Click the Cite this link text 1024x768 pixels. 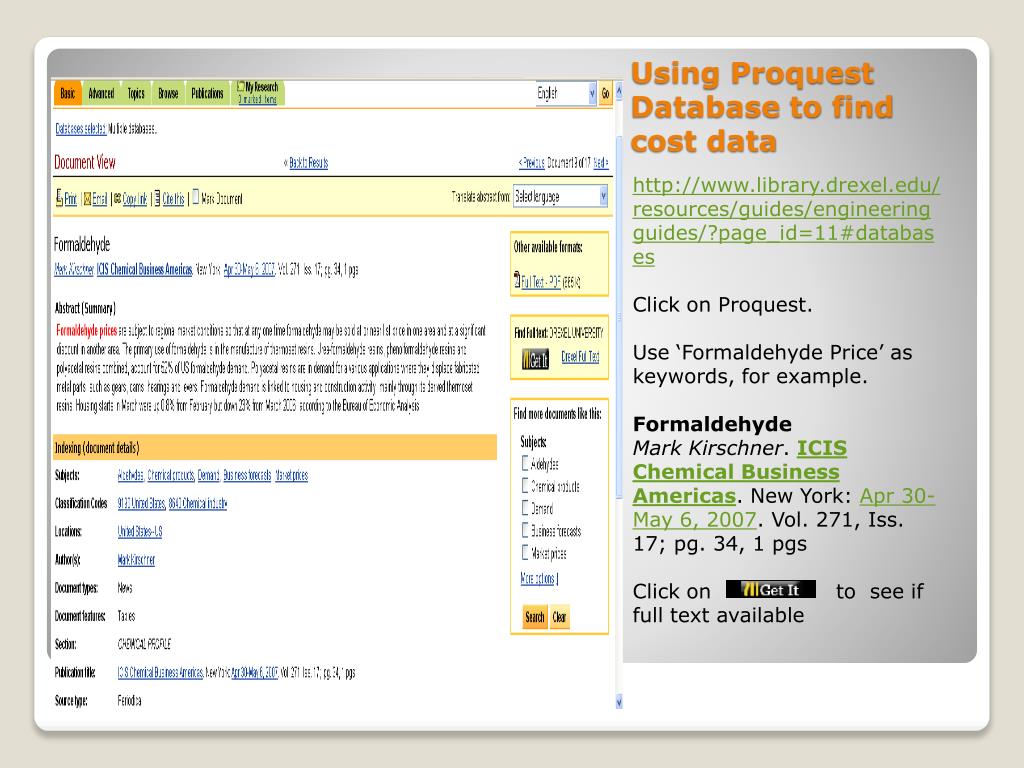click(173, 199)
